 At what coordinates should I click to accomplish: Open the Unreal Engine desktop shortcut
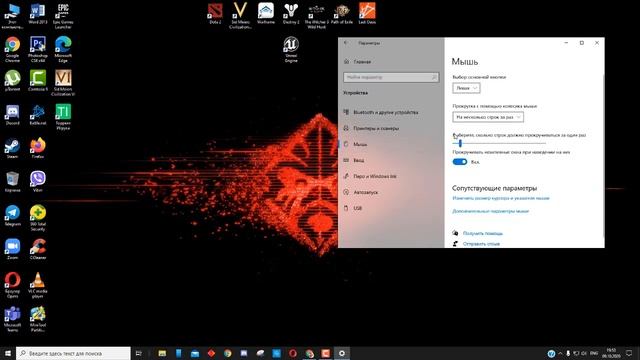291,50
